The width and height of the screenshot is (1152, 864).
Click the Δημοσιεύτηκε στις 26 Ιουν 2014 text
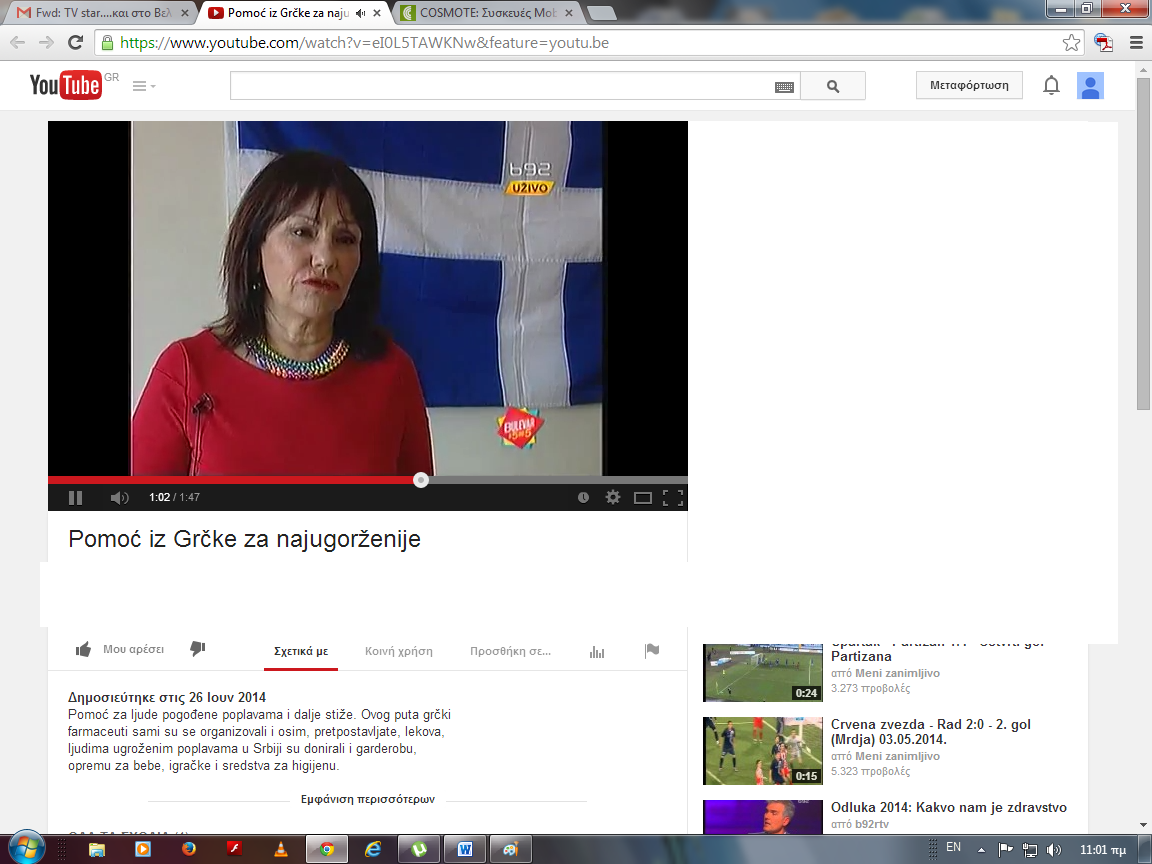tap(167, 698)
